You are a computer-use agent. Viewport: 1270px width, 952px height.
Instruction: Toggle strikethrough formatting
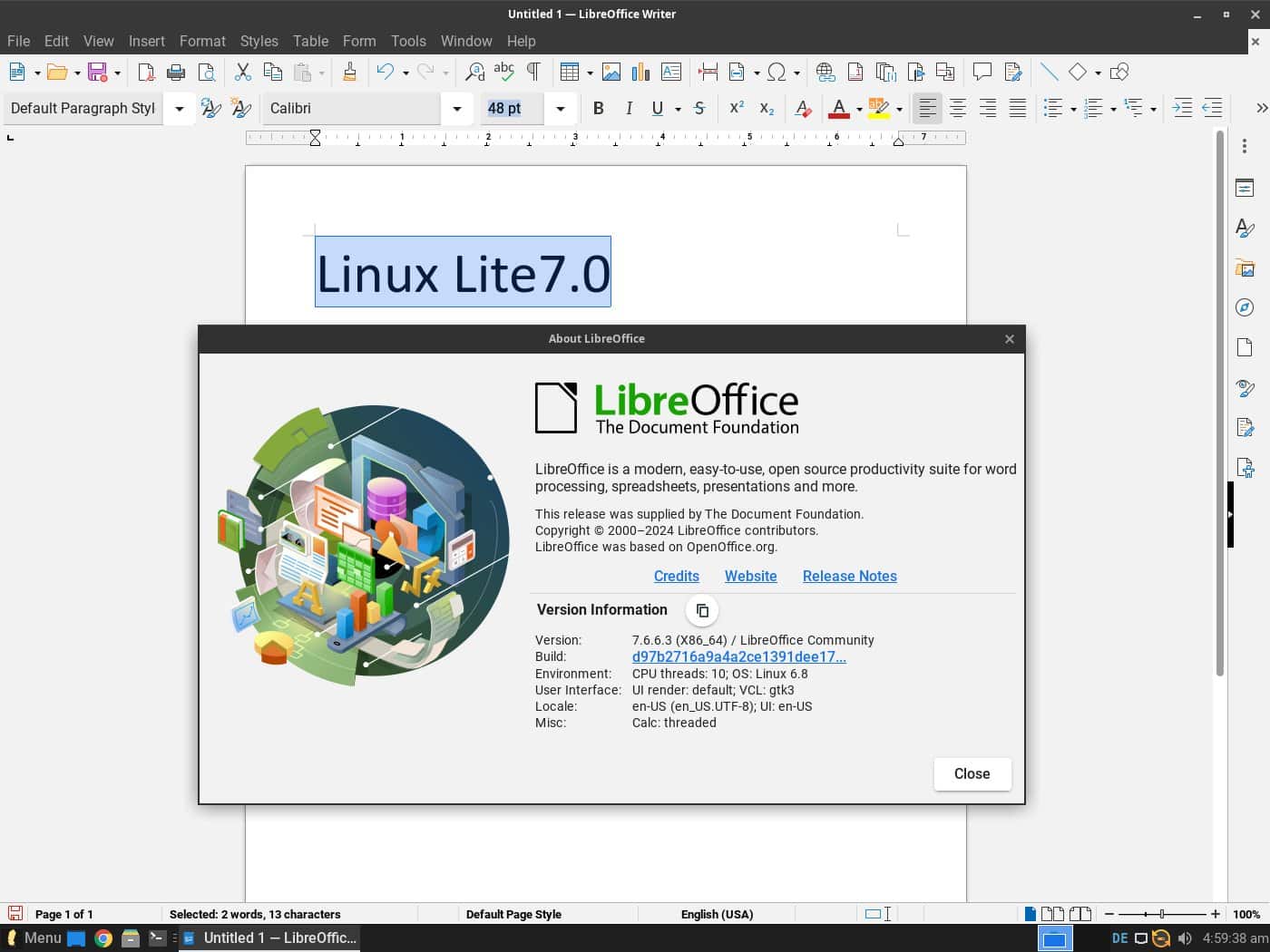[x=698, y=108]
